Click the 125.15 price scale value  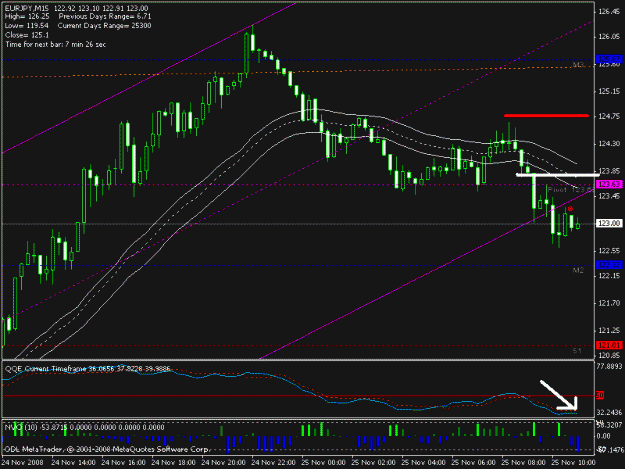(x=609, y=91)
